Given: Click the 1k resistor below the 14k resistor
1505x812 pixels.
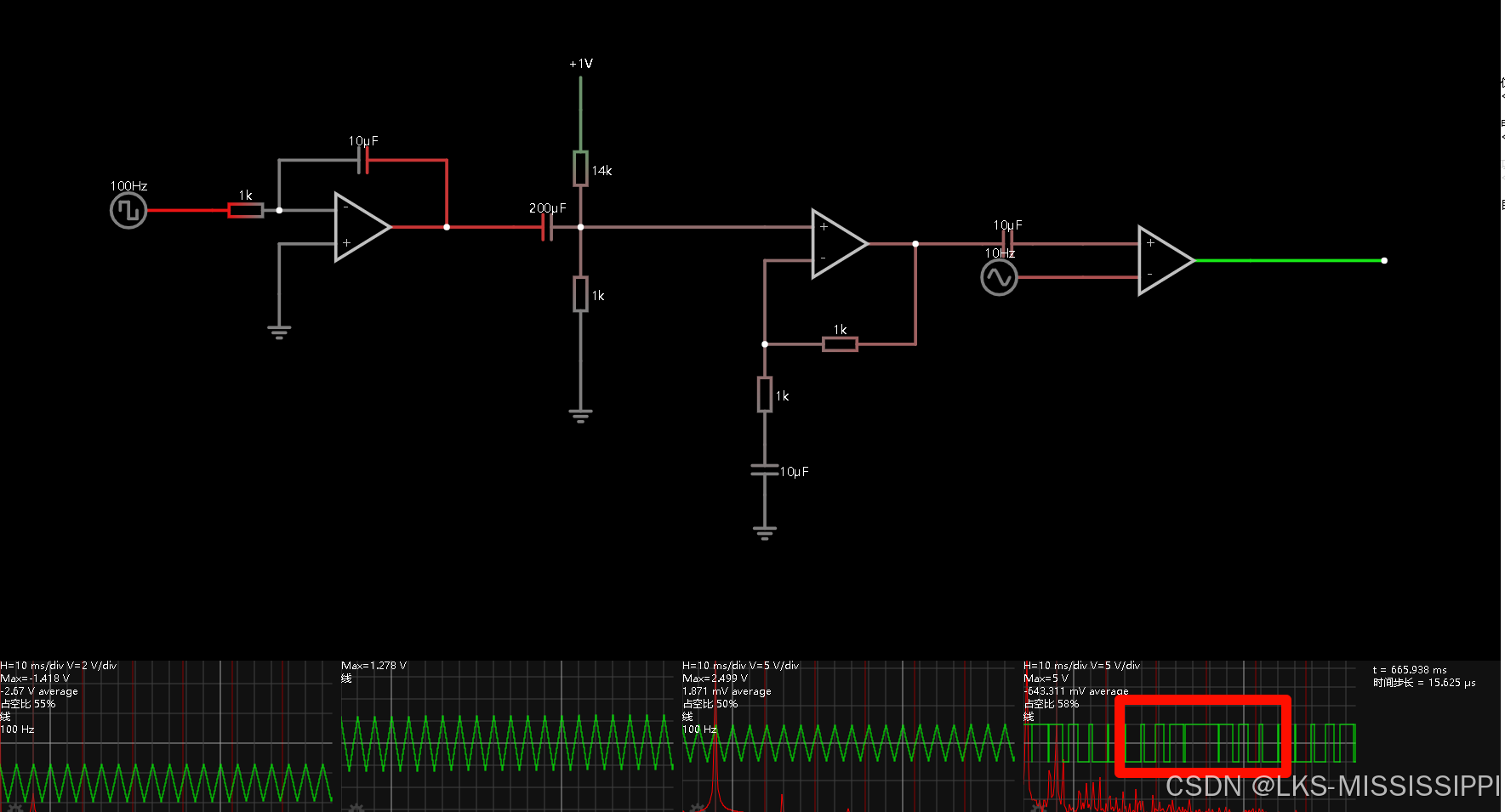Looking at the screenshot, I should tap(581, 294).
